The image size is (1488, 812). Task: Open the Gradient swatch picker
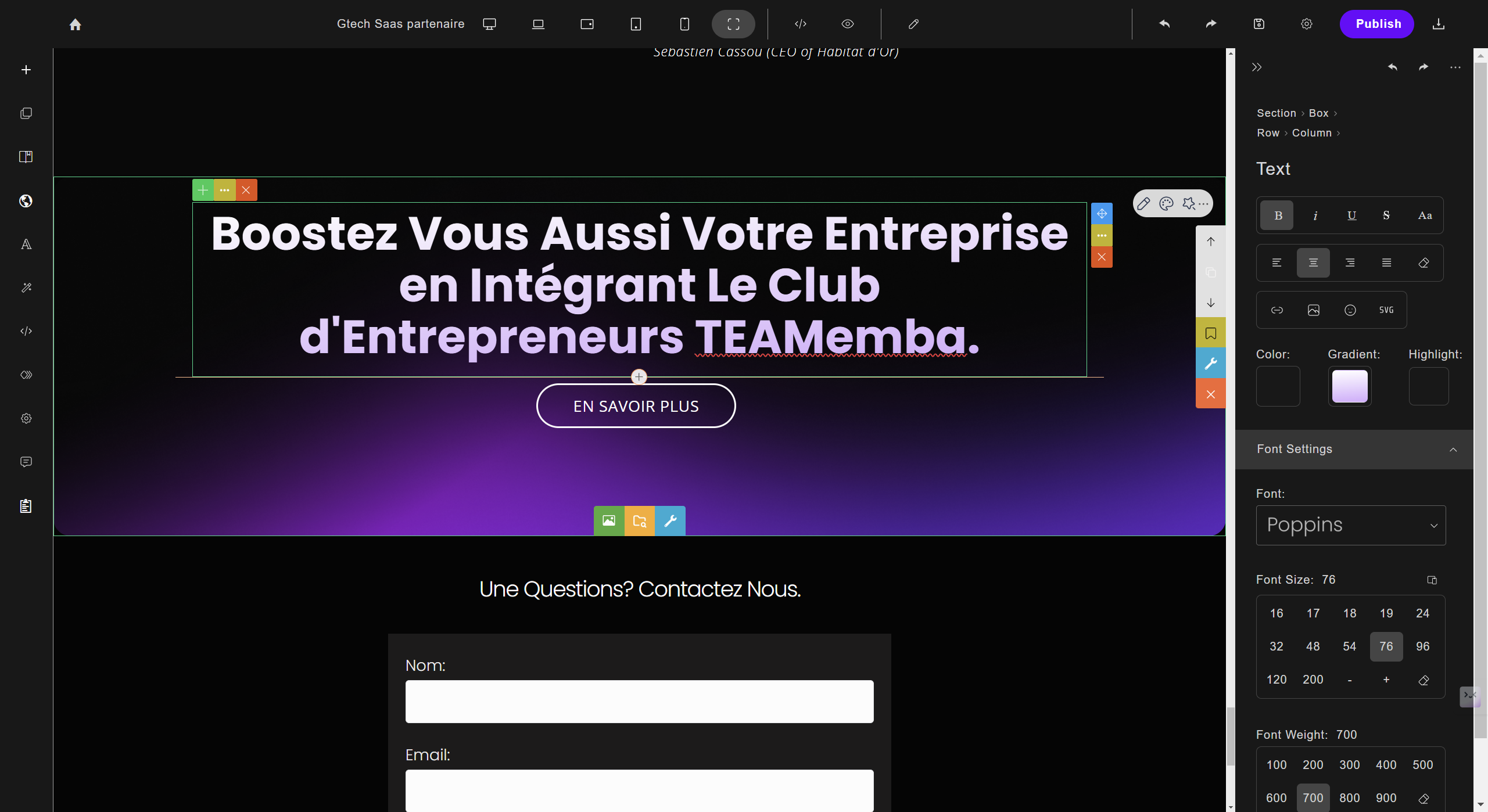(1350, 386)
